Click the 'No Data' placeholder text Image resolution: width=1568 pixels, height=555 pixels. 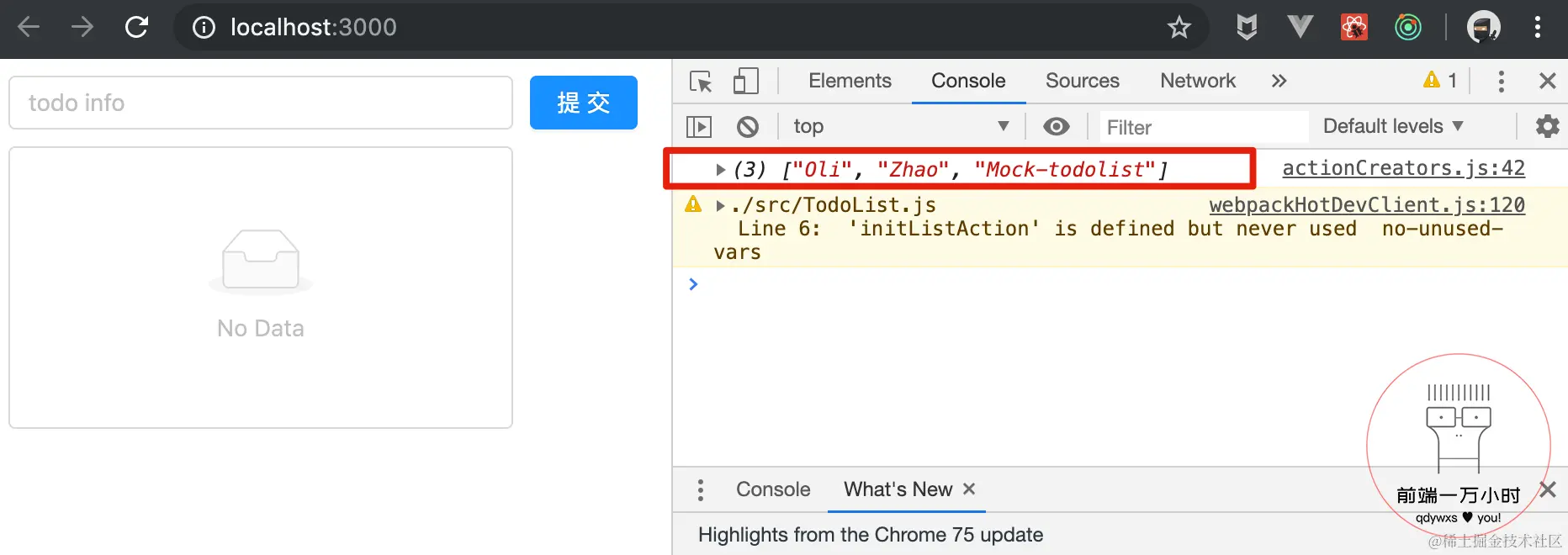(x=261, y=328)
